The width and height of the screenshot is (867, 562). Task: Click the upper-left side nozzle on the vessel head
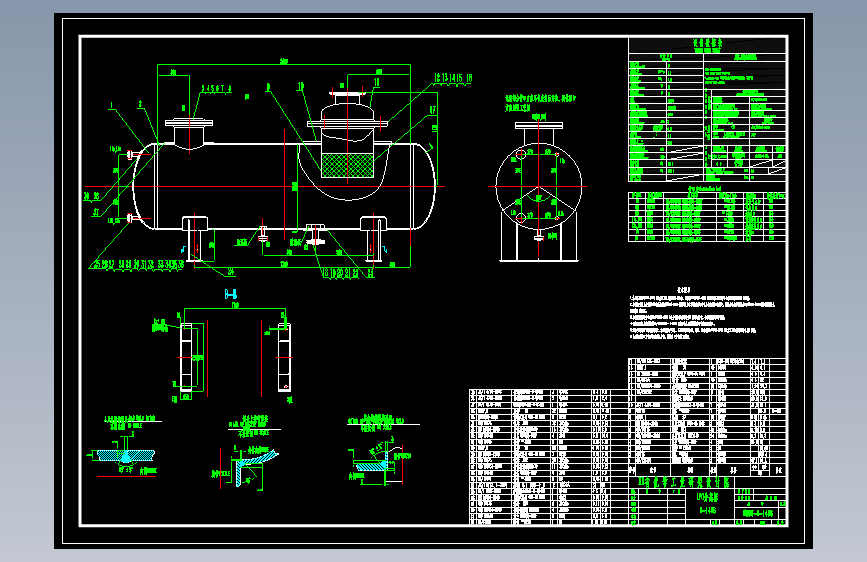tap(133, 155)
